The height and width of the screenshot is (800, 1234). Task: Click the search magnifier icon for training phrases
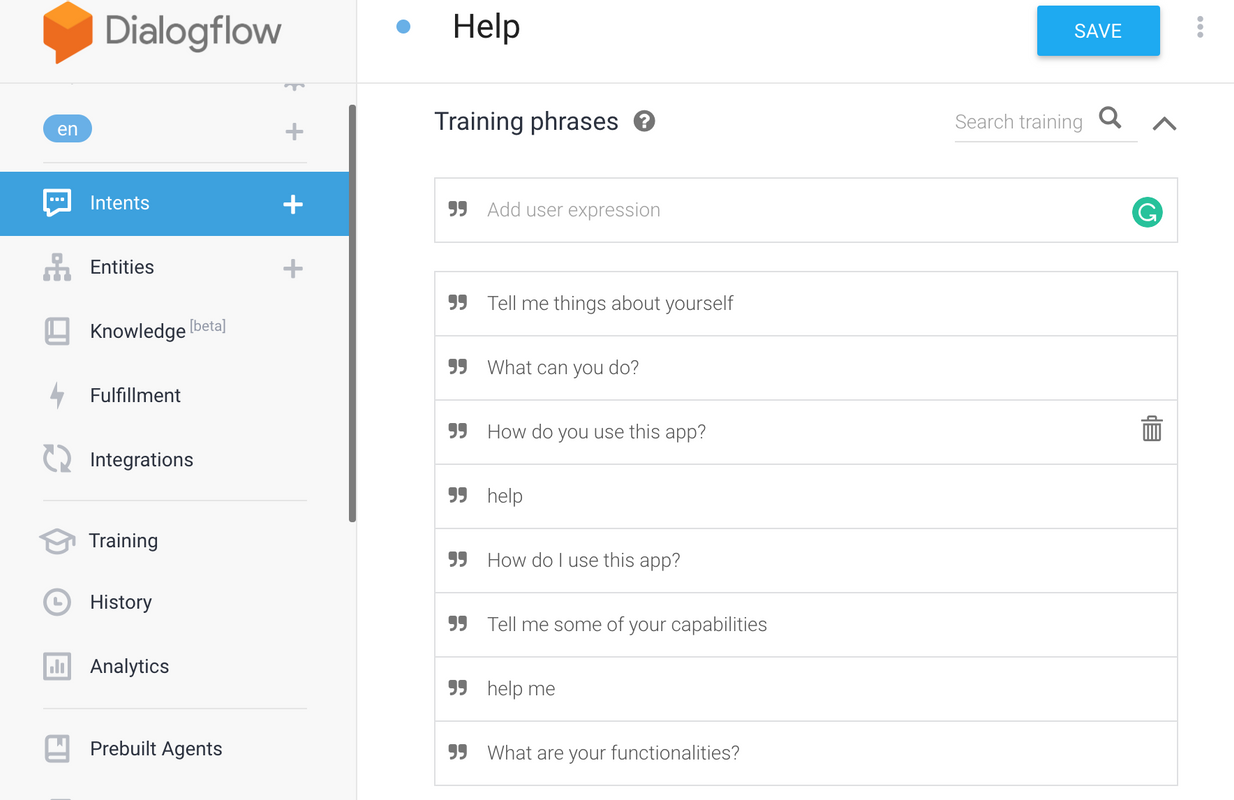coord(1110,119)
